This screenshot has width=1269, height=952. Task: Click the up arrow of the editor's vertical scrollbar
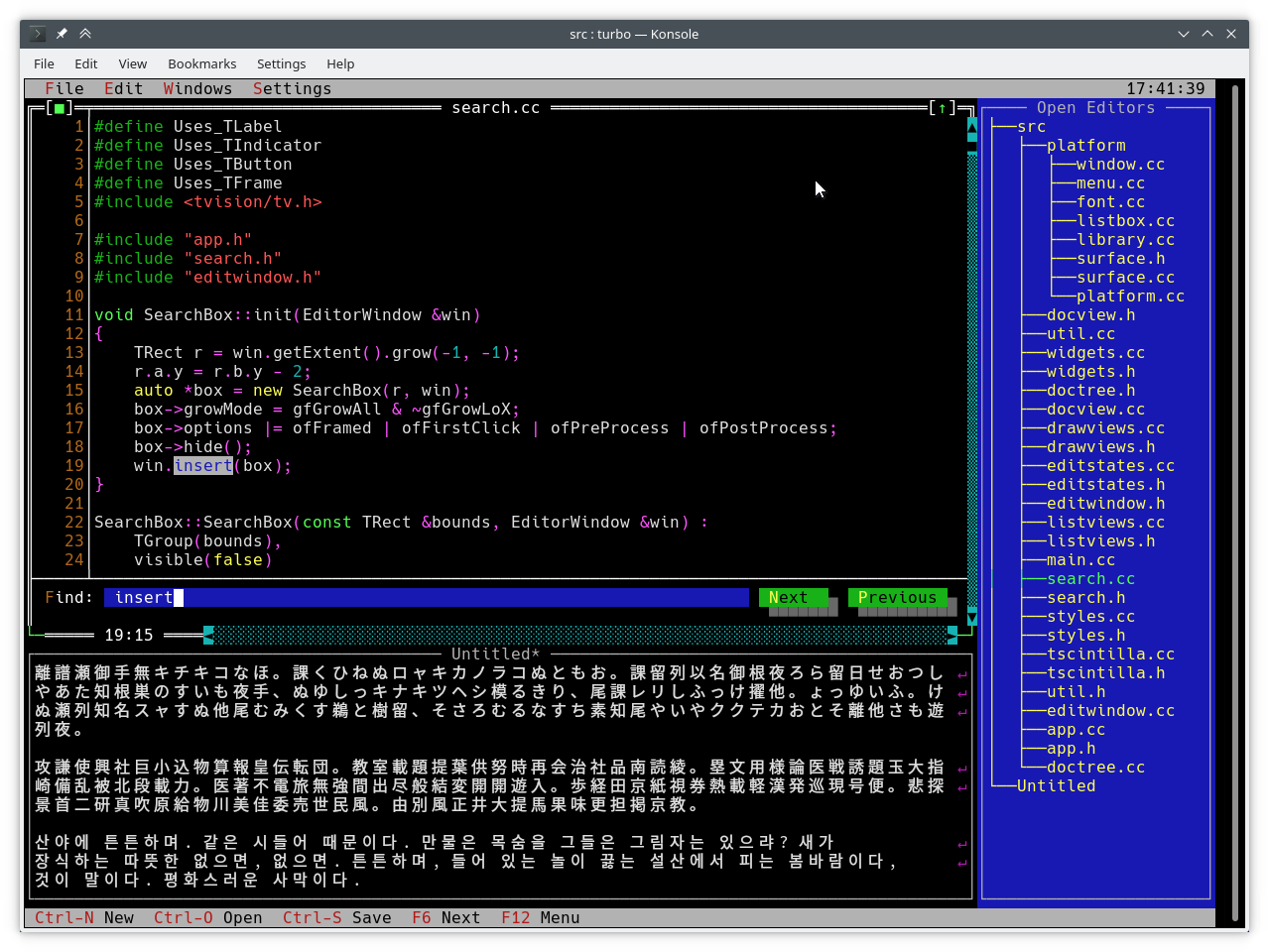click(x=972, y=127)
